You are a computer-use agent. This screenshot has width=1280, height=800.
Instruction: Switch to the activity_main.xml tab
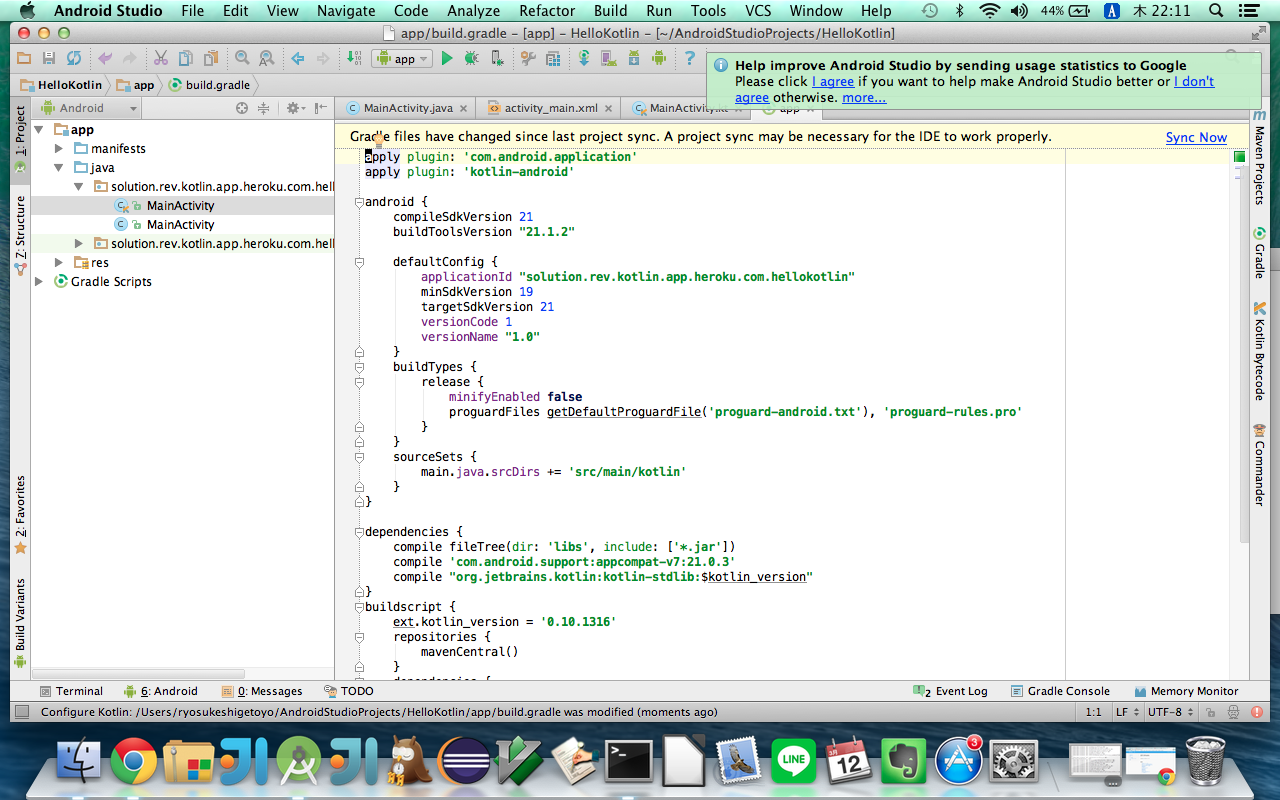point(550,108)
